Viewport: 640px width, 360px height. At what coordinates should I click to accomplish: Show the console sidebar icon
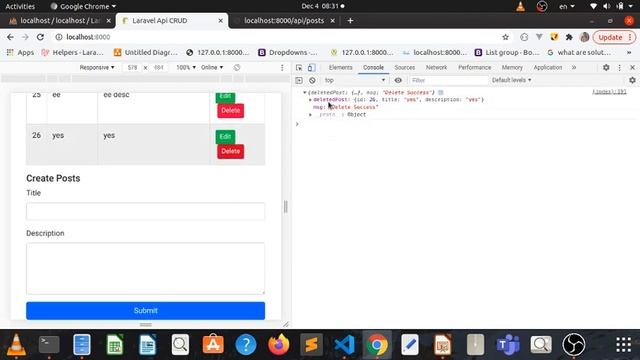coord(299,80)
